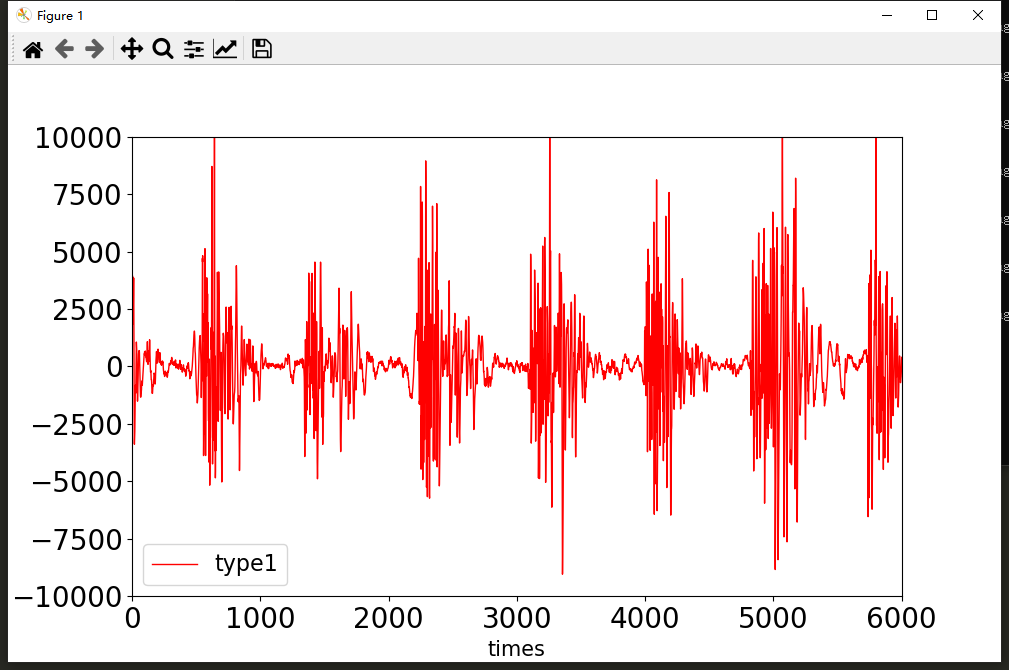Click the 'type1' legend label
Screen dimensions: 1009x670
245,564
